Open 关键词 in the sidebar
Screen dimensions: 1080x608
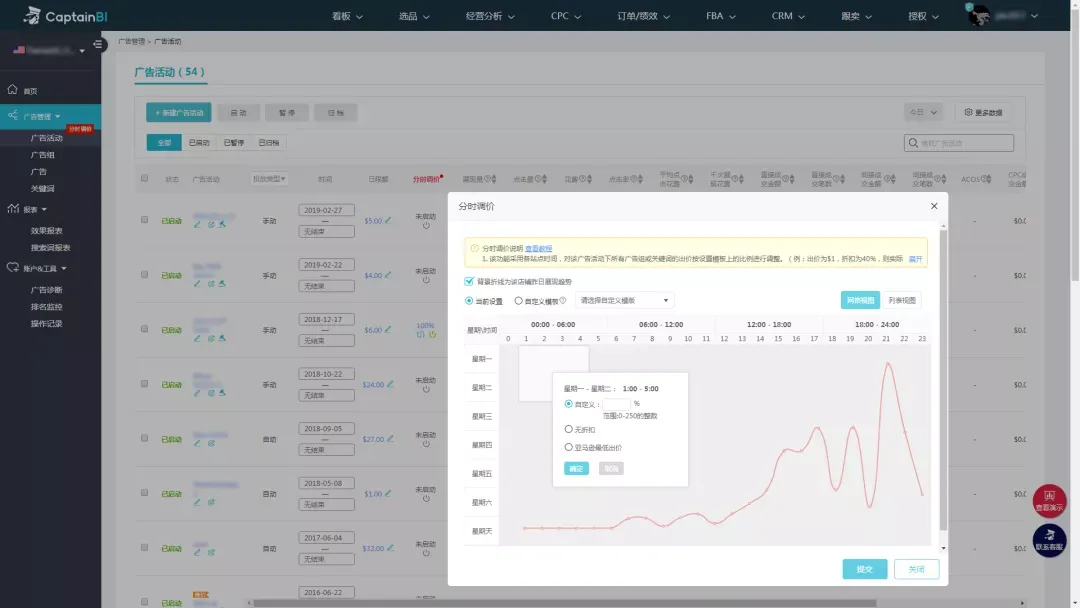(x=43, y=189)
